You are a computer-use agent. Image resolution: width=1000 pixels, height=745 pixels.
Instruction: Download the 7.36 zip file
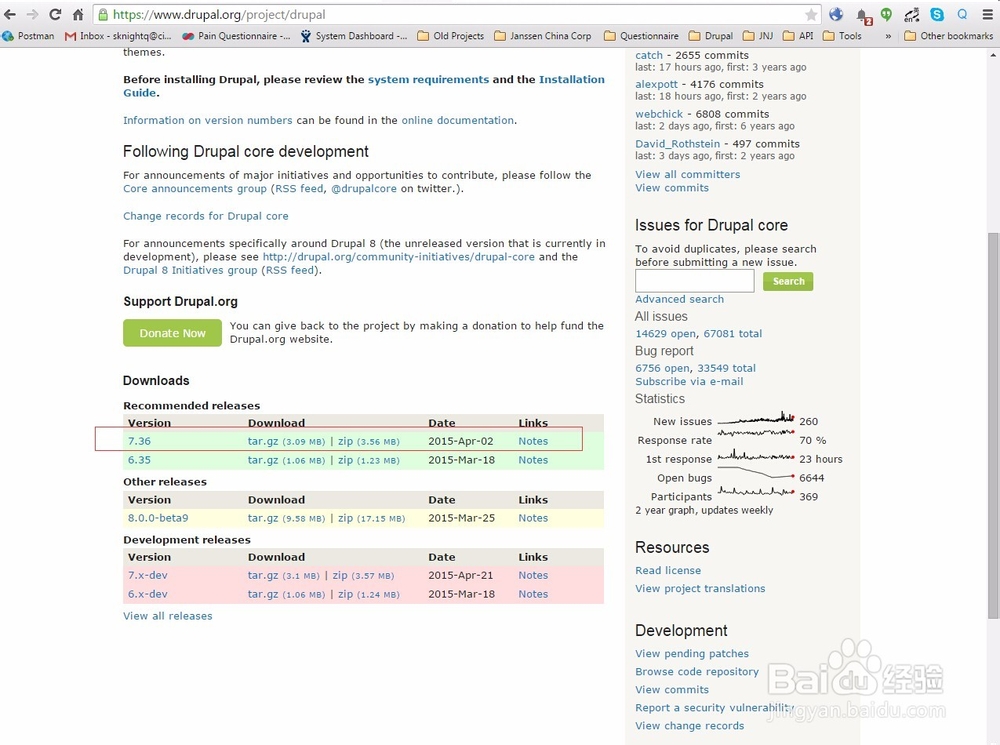345,441
